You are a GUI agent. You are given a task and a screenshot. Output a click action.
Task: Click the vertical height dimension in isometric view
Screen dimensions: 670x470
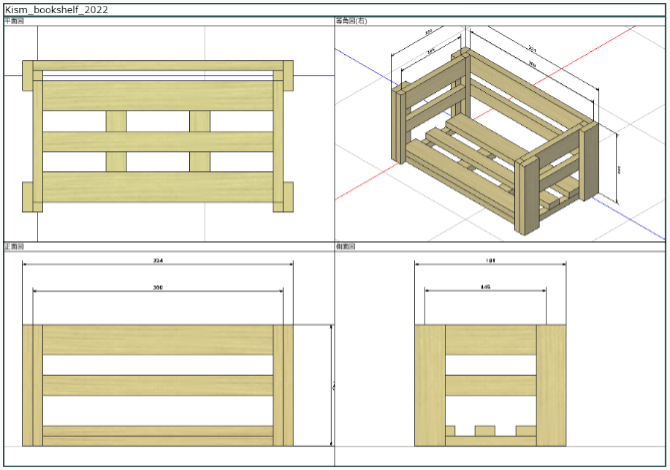pos(619,169)
